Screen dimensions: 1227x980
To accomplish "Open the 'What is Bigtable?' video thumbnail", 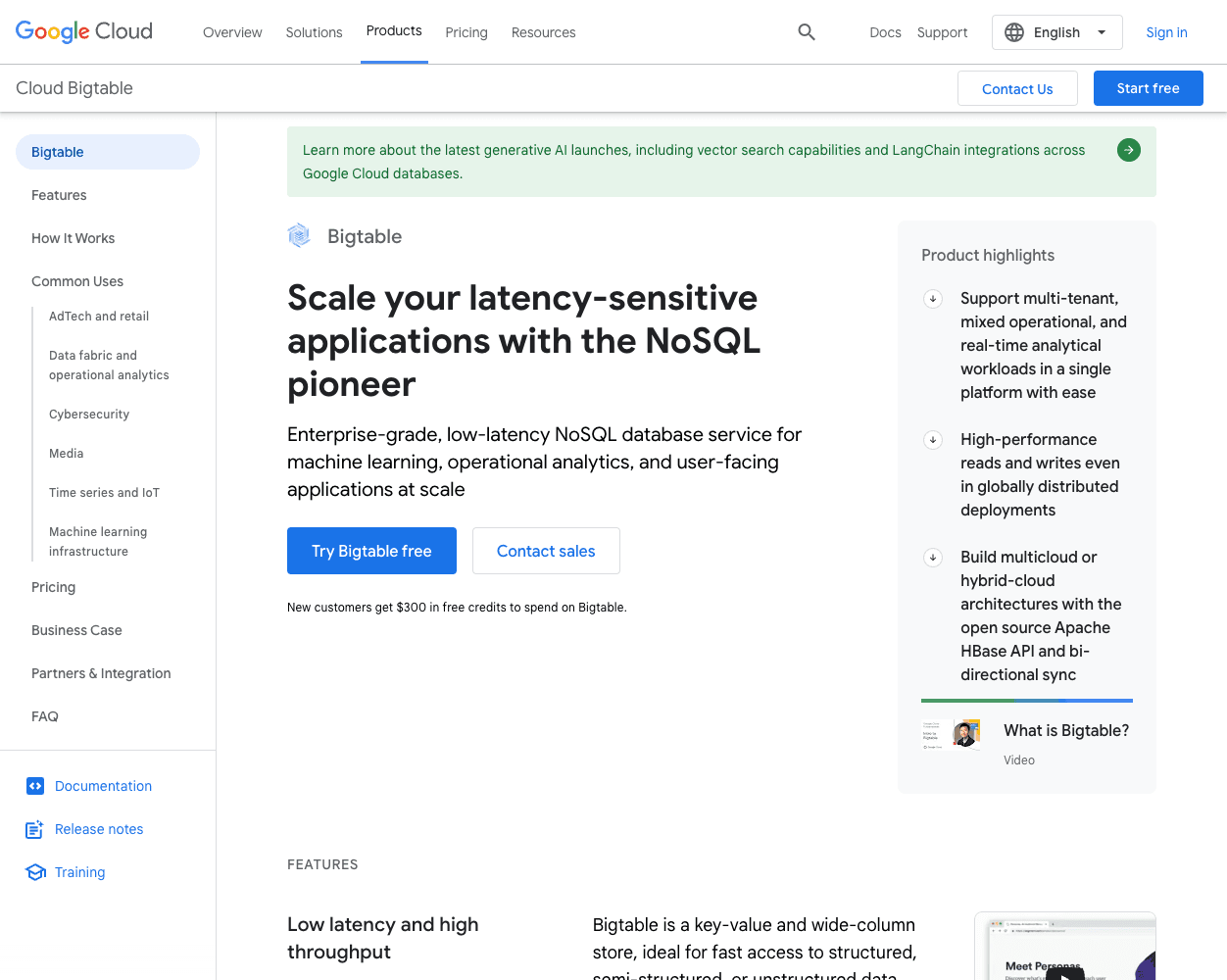I will point(951,734).
